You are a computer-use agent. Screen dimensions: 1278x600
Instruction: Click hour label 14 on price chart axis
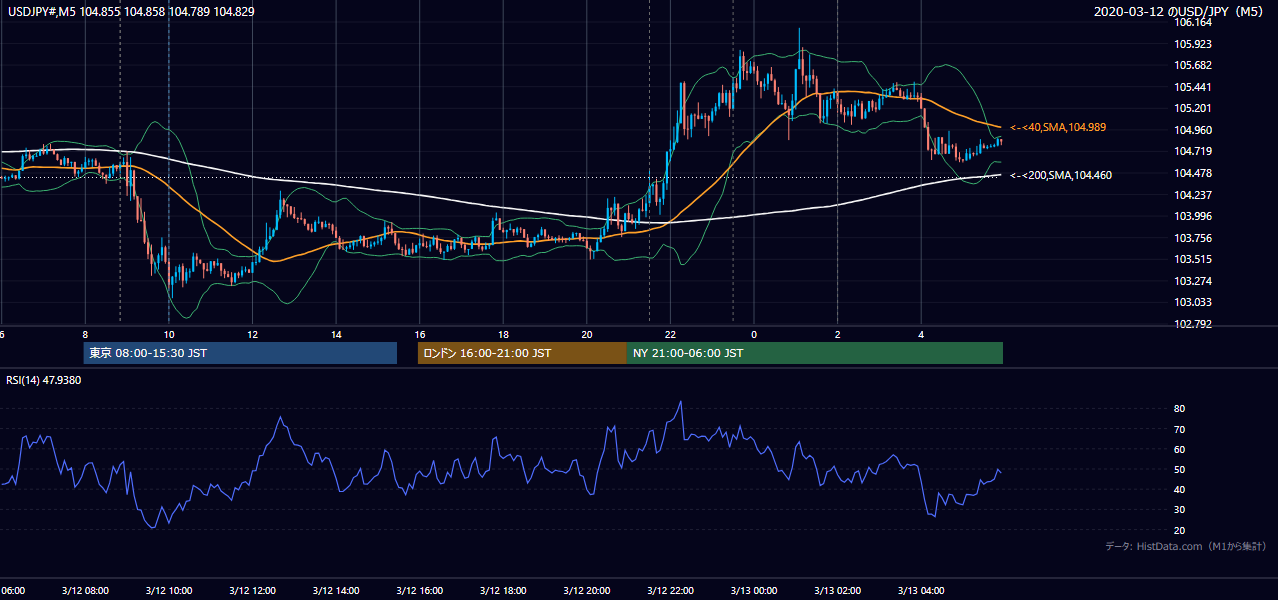coord(337,334)
